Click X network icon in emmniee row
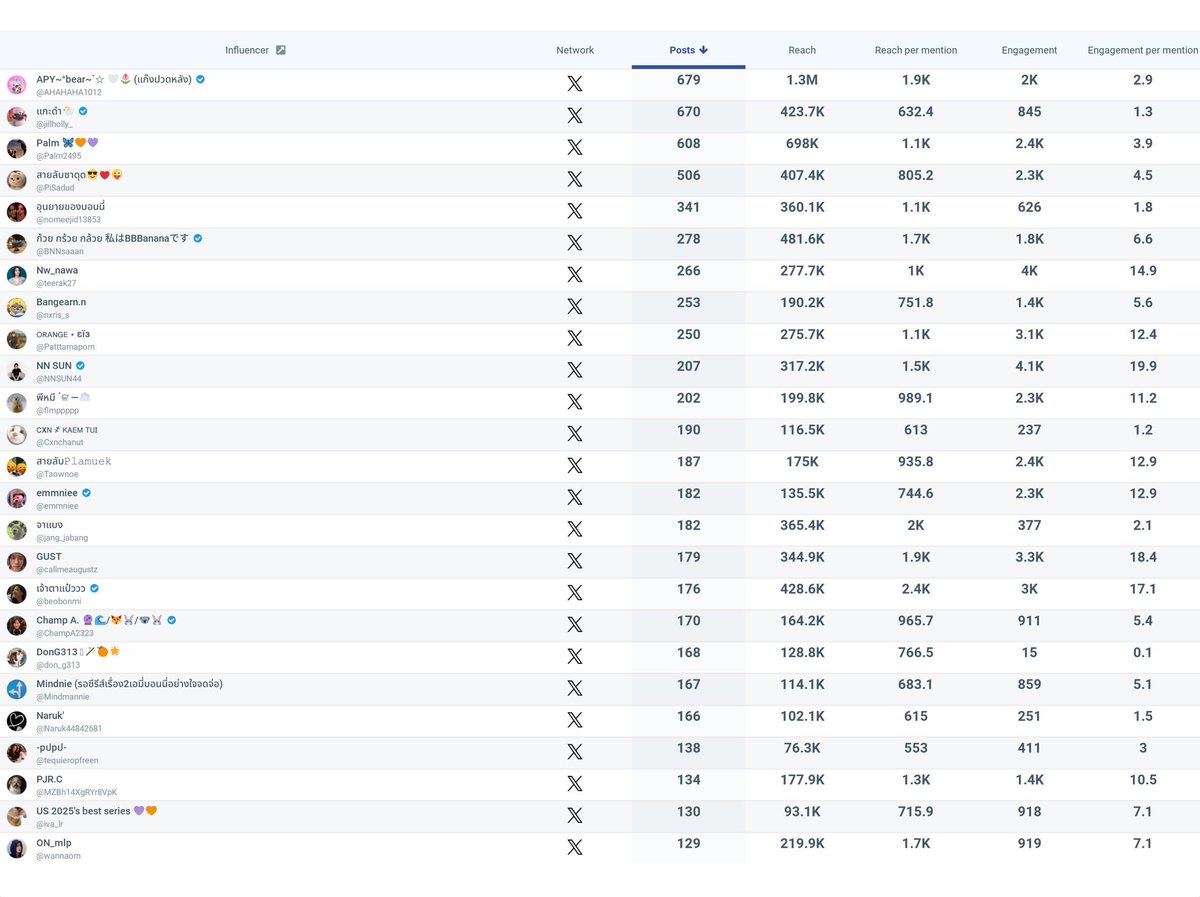The image size is (1200, 897). coord(575,497)
